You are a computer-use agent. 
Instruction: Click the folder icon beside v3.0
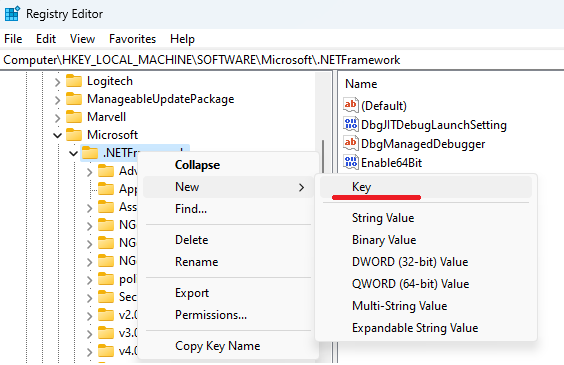coord(106,333)
